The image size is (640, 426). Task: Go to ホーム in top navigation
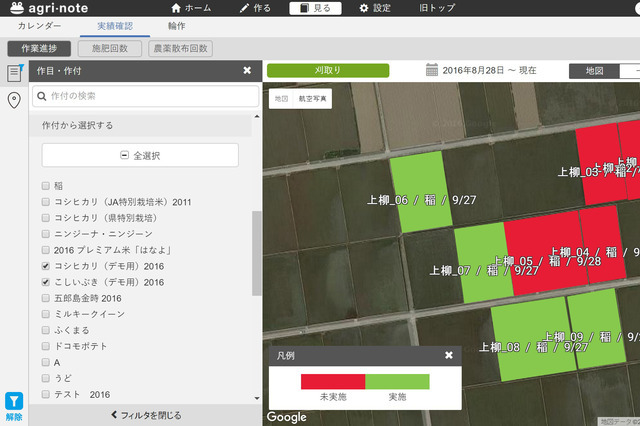(191, 8)
